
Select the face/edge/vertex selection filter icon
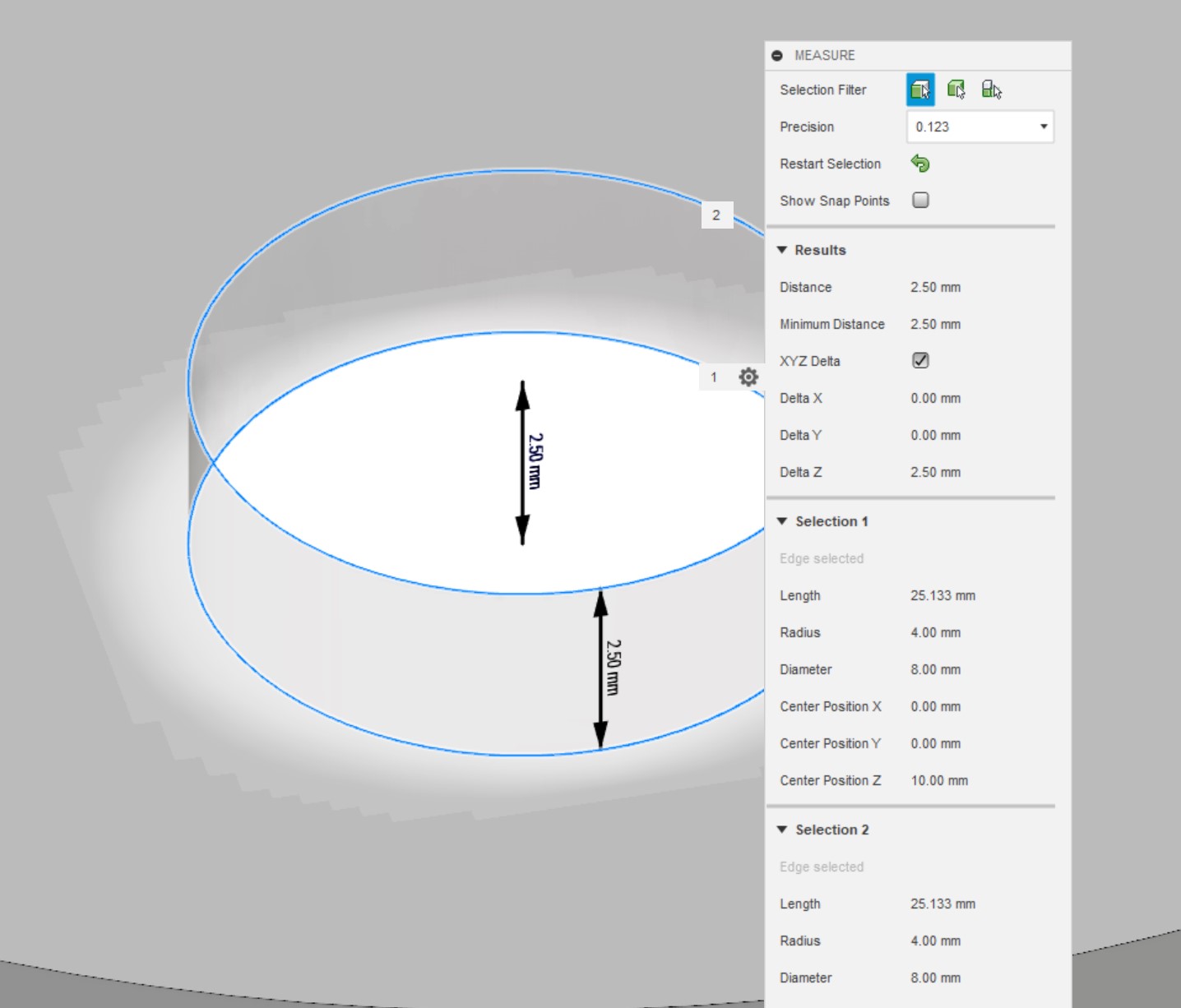coord(920,90)
